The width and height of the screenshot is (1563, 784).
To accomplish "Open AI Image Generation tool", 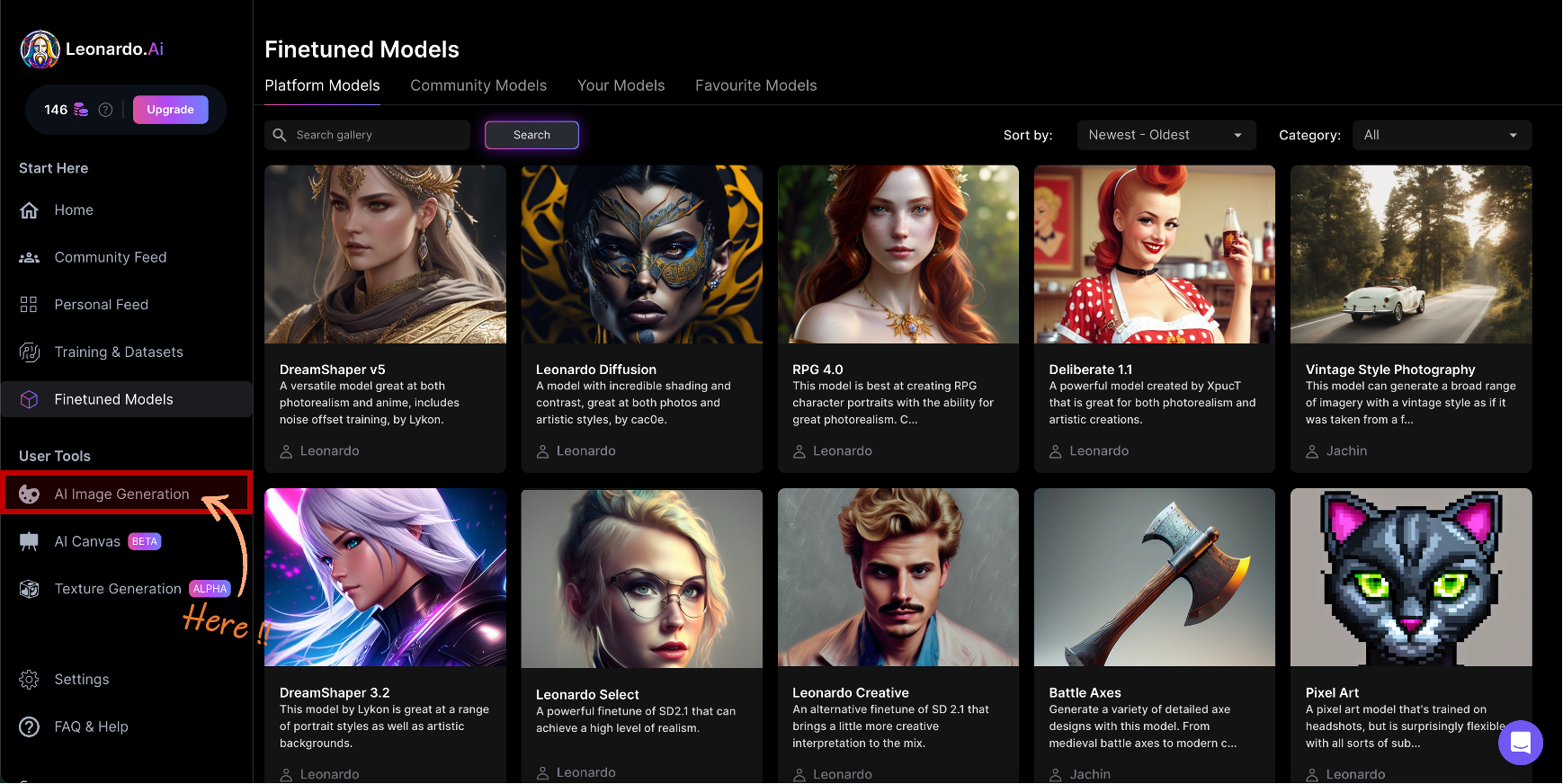I will coord(126,494).
